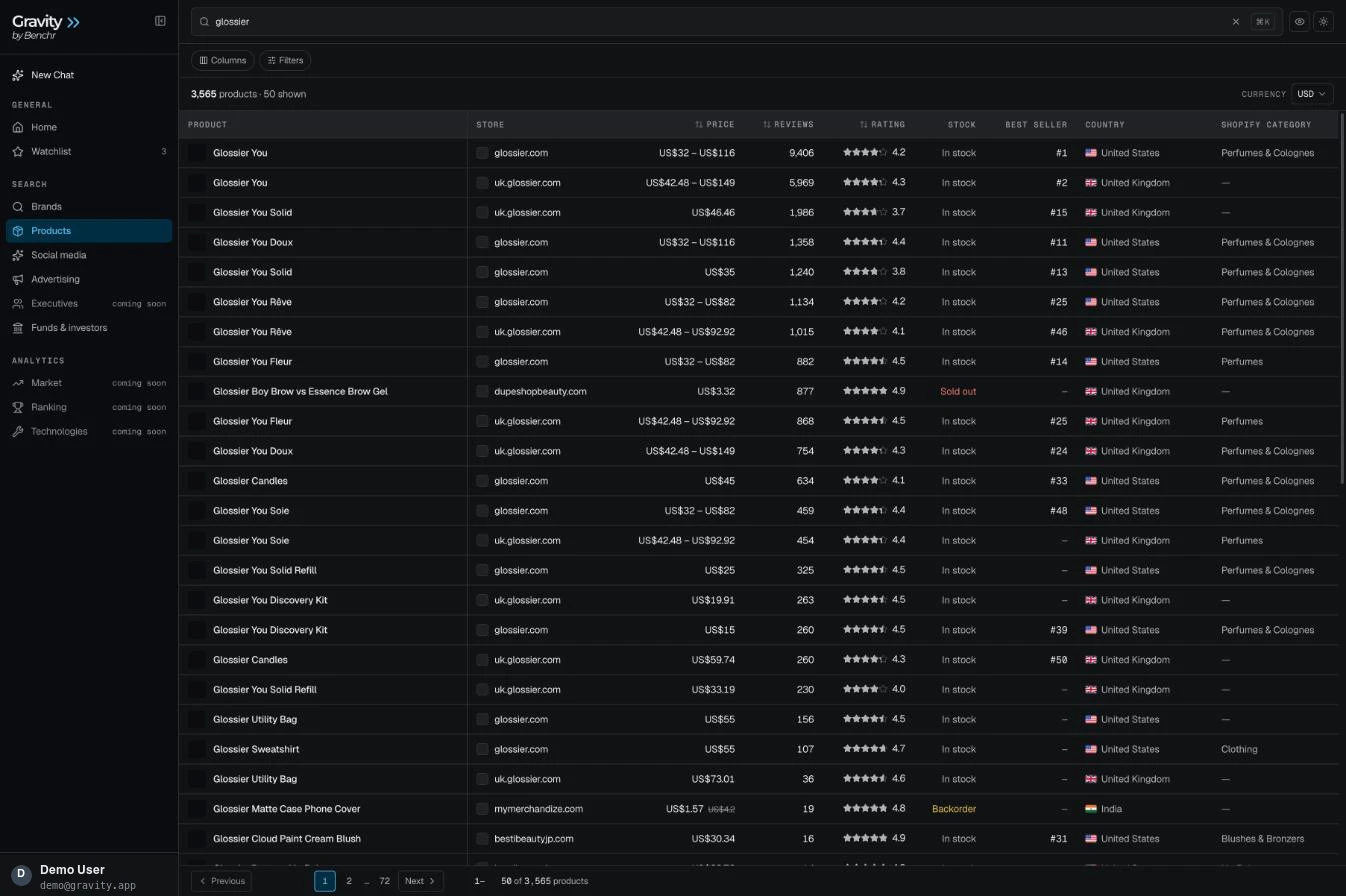Click the Blushes & Bronzers category cell

point(1263,839)
